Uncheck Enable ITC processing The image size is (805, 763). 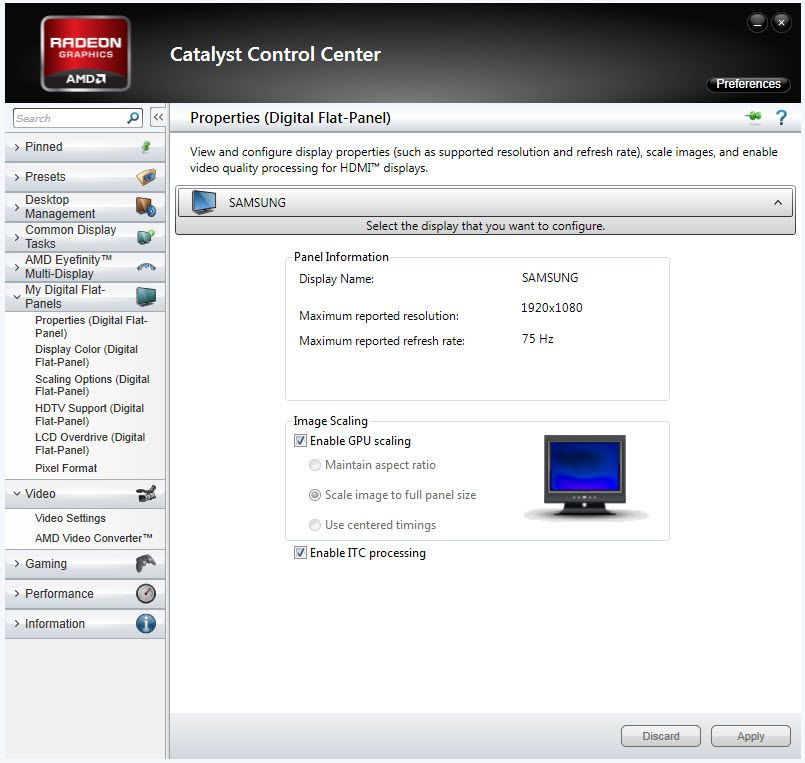coord(300,552)
